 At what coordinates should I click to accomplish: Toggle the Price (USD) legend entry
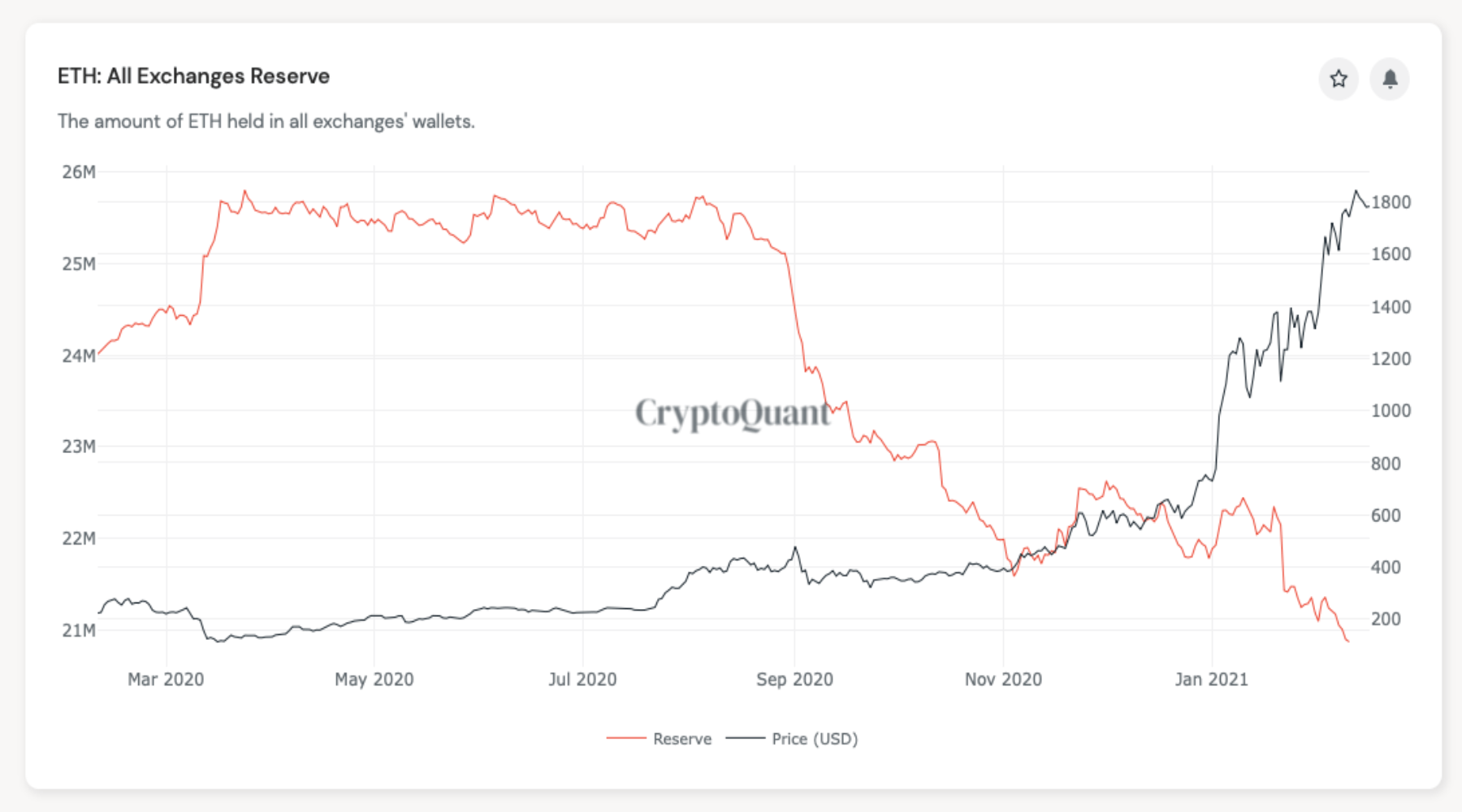tap(814, 739)
